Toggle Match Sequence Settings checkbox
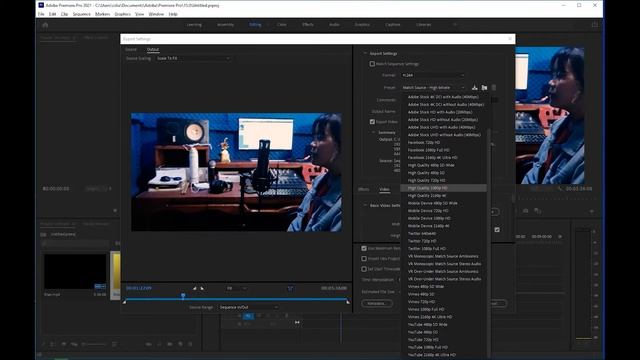Screen dimensions: 640x360 [372, 64]
